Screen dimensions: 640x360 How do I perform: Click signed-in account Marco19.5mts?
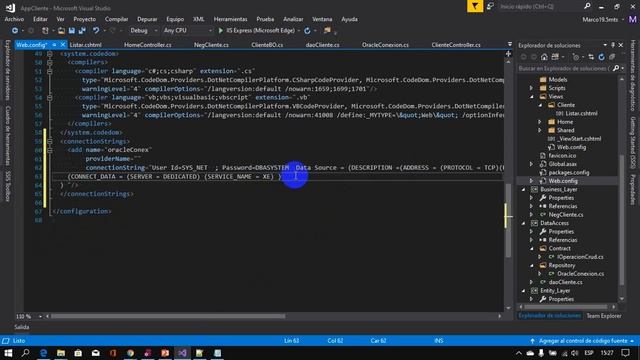pos(600,20)
